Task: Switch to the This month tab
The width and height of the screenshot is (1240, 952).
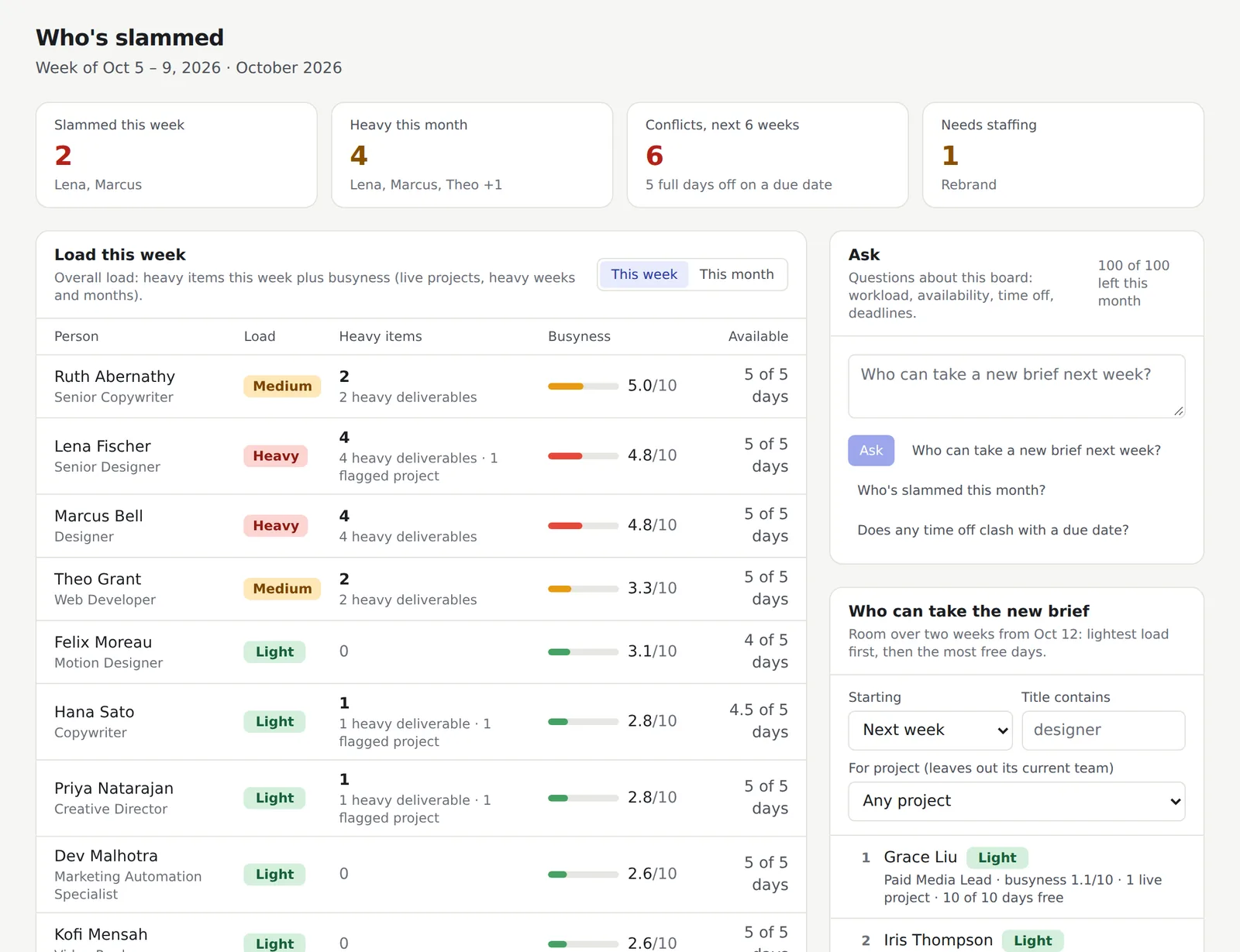Action: click(x=736, y=274)
